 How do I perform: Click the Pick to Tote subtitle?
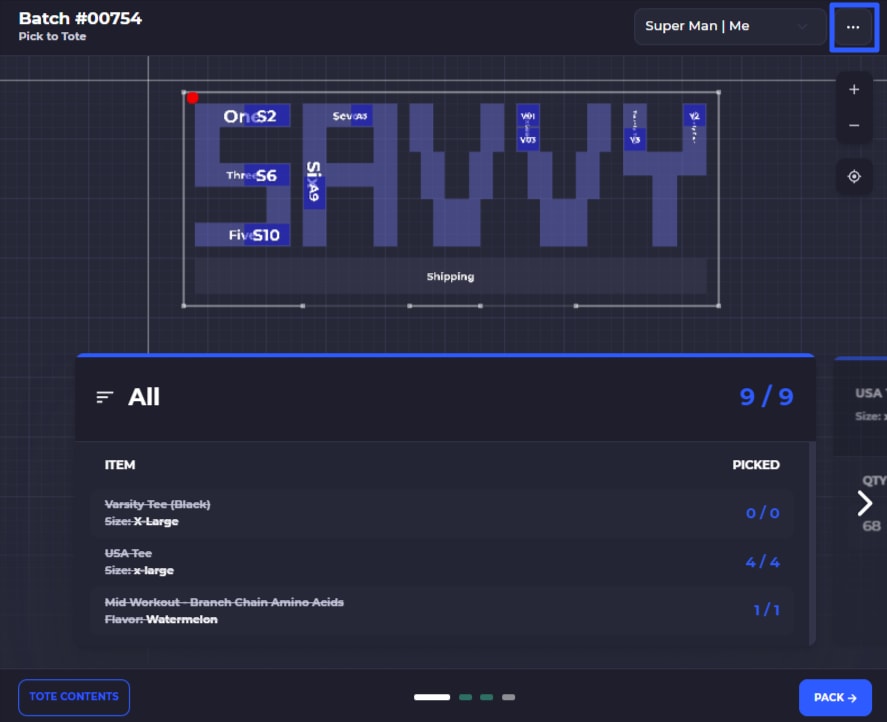(52, 36)
